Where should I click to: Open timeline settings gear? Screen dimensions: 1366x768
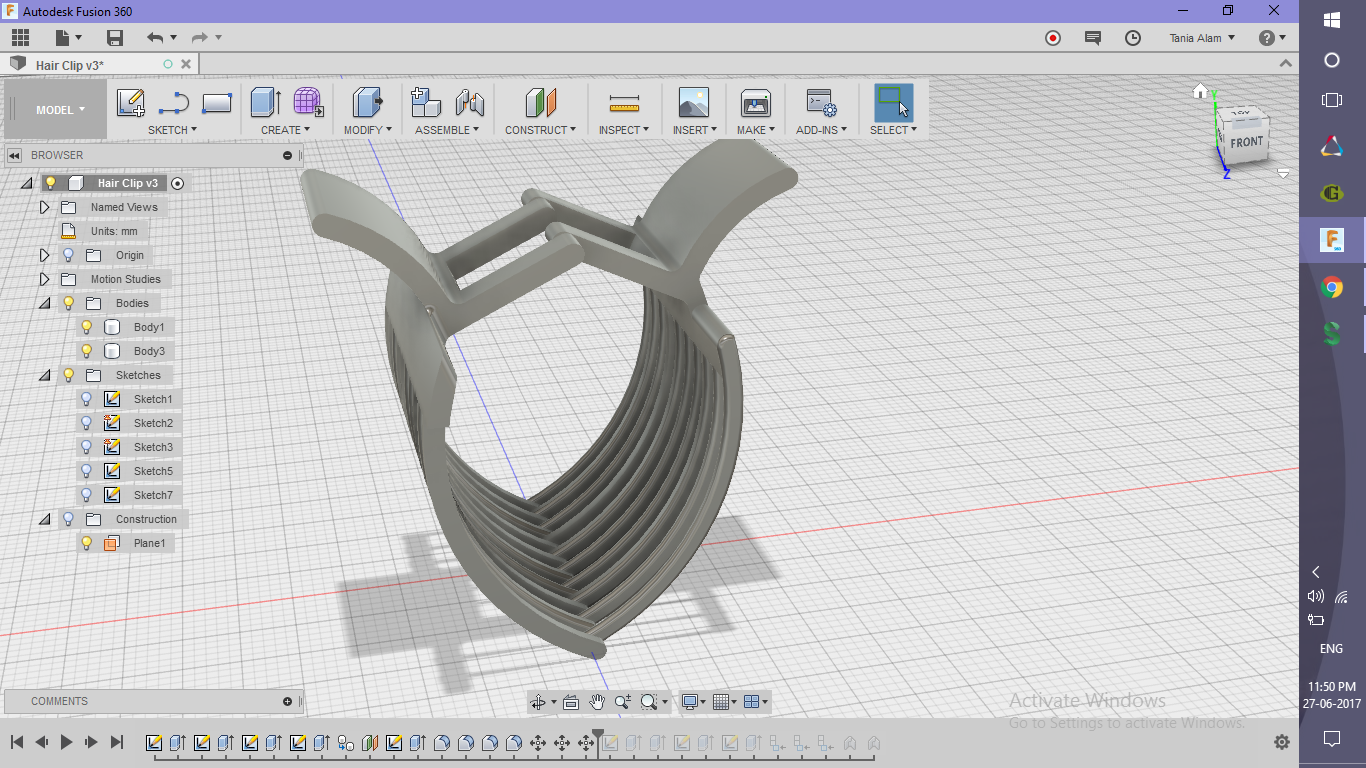1282,742
